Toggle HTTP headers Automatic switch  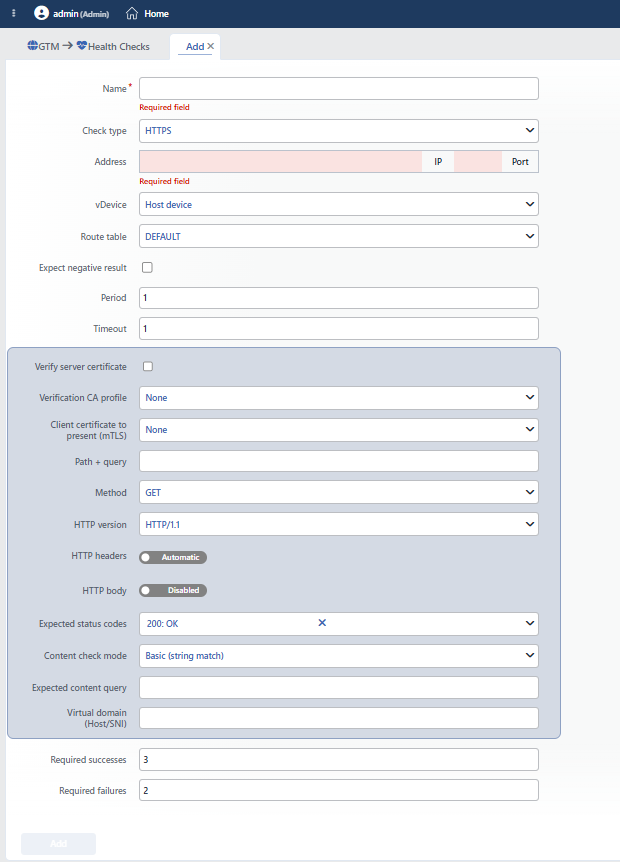173,557
